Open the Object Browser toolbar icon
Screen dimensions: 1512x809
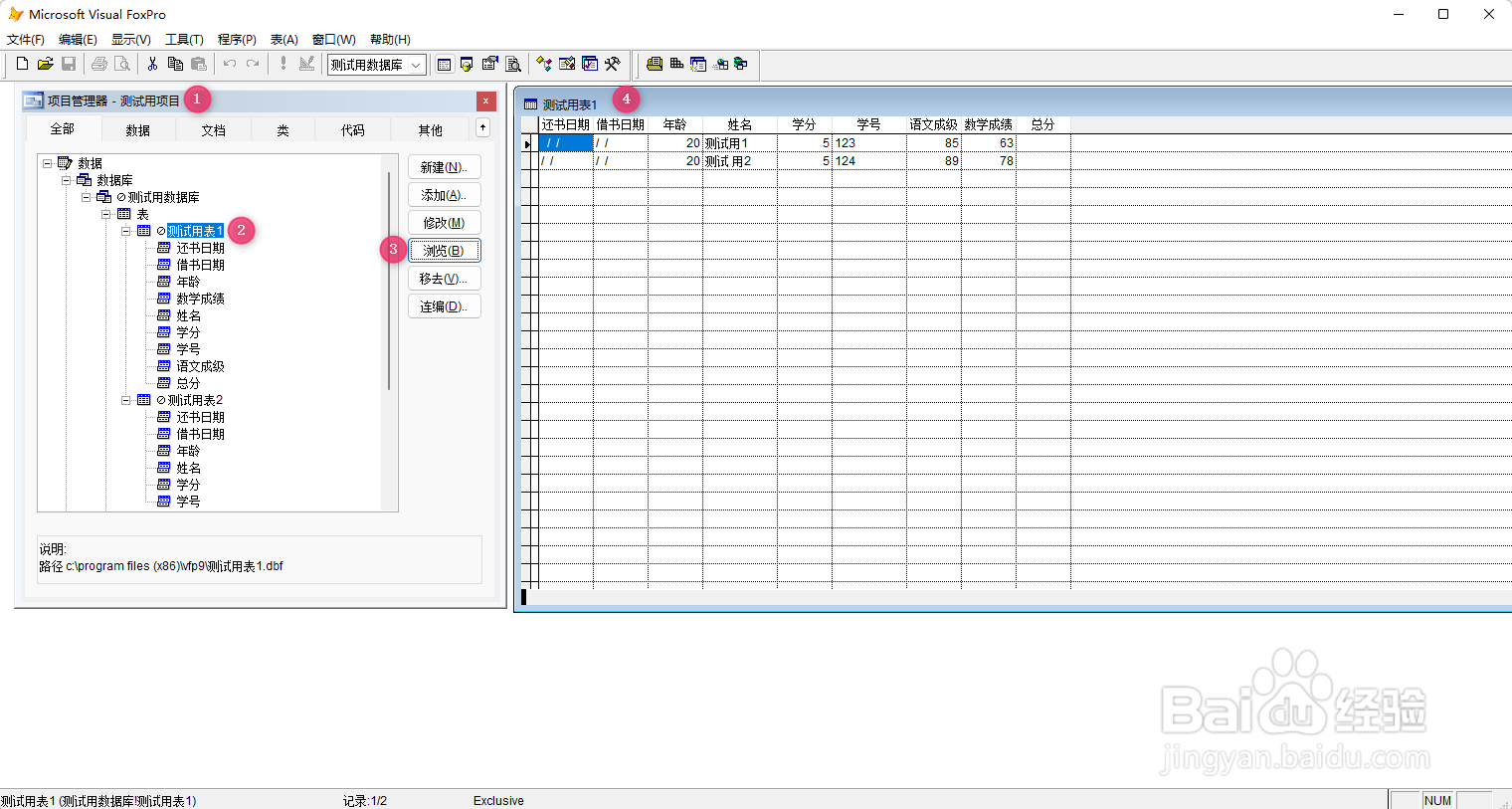pos(567,64)
